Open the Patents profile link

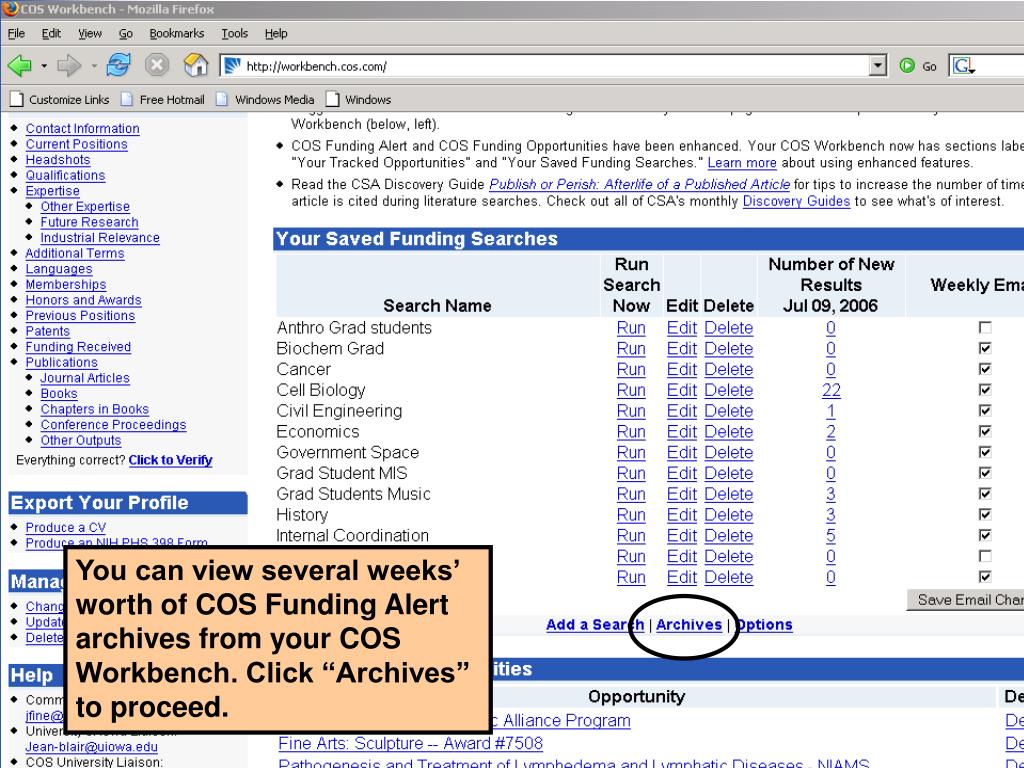(48, 331)
